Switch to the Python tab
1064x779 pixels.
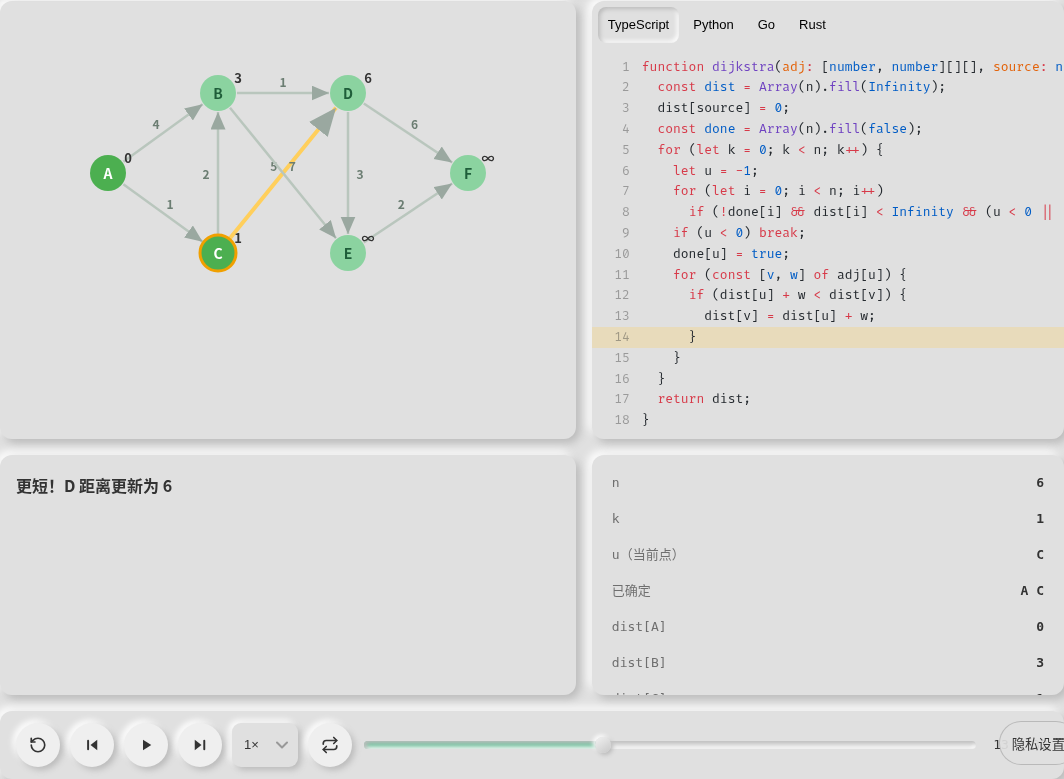[713, 25]
